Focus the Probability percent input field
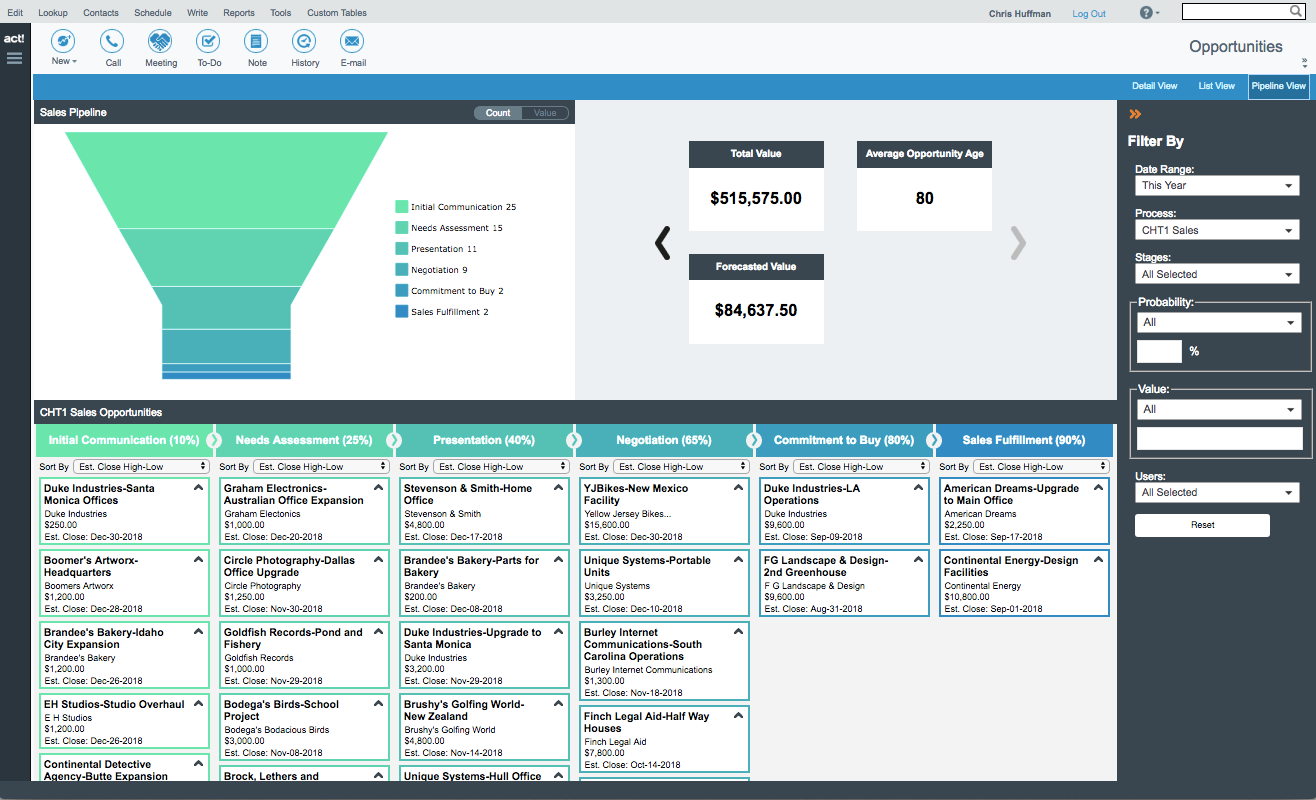The width and height of the screenshot is (1316, 800). pos(1159,351)
